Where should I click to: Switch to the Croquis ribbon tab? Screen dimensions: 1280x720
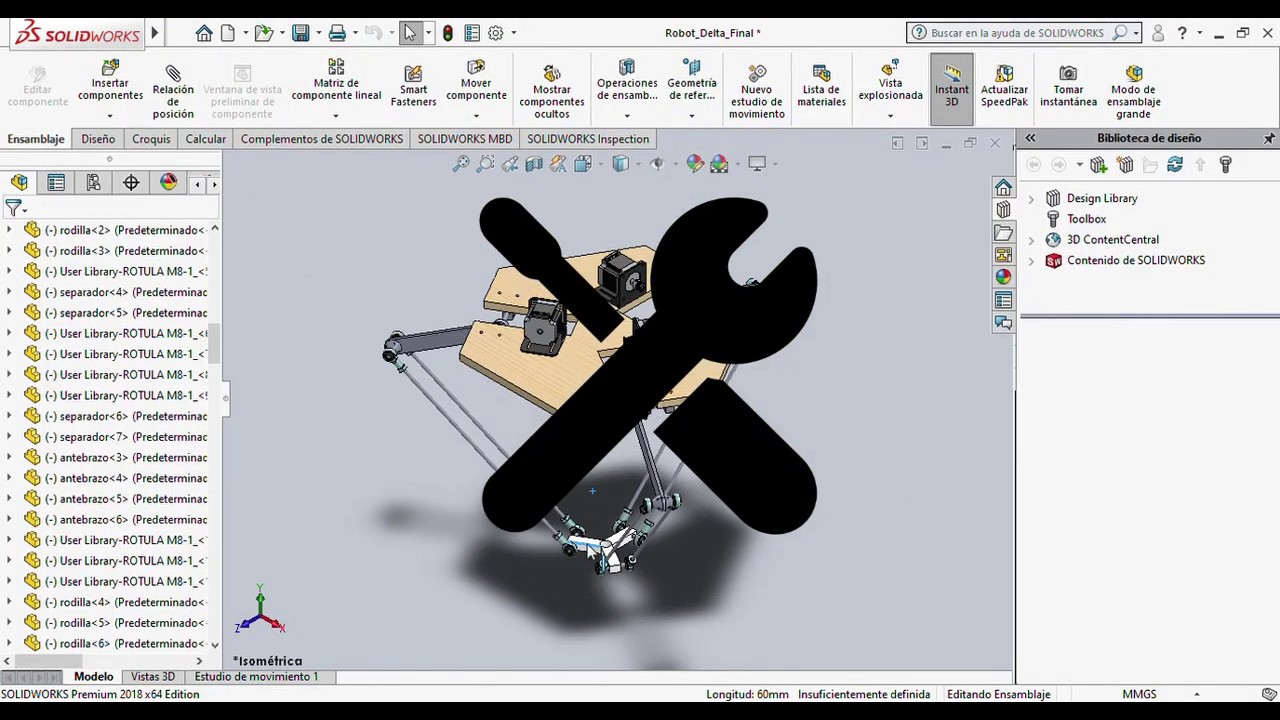click(x=151, y=139)
